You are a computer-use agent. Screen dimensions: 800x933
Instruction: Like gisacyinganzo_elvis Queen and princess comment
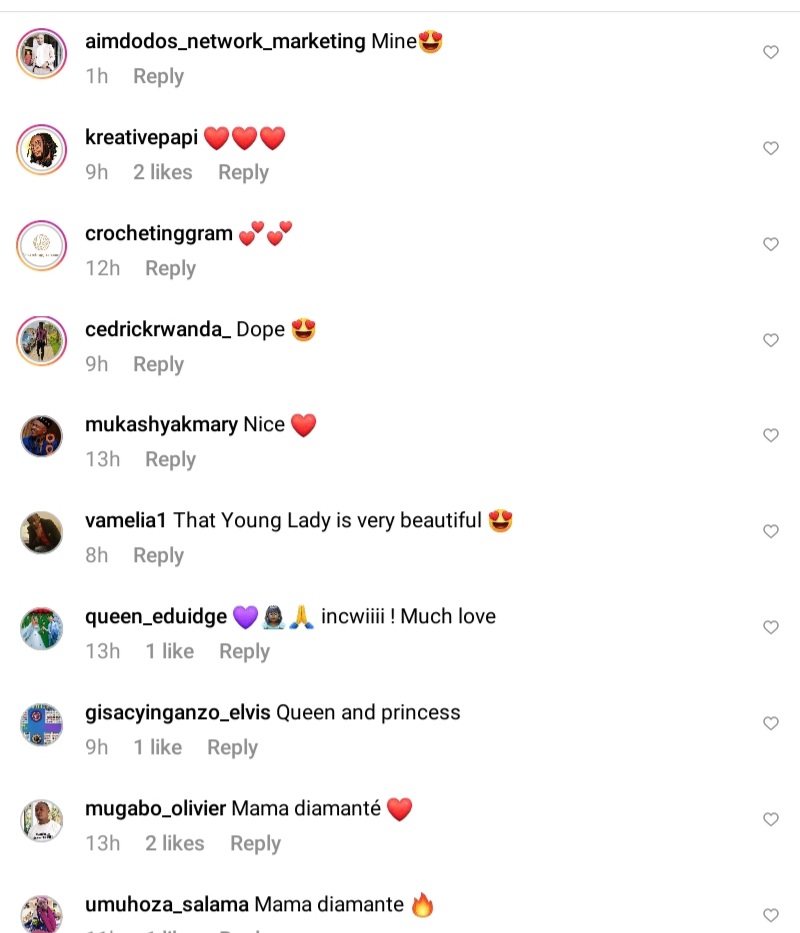771,724
